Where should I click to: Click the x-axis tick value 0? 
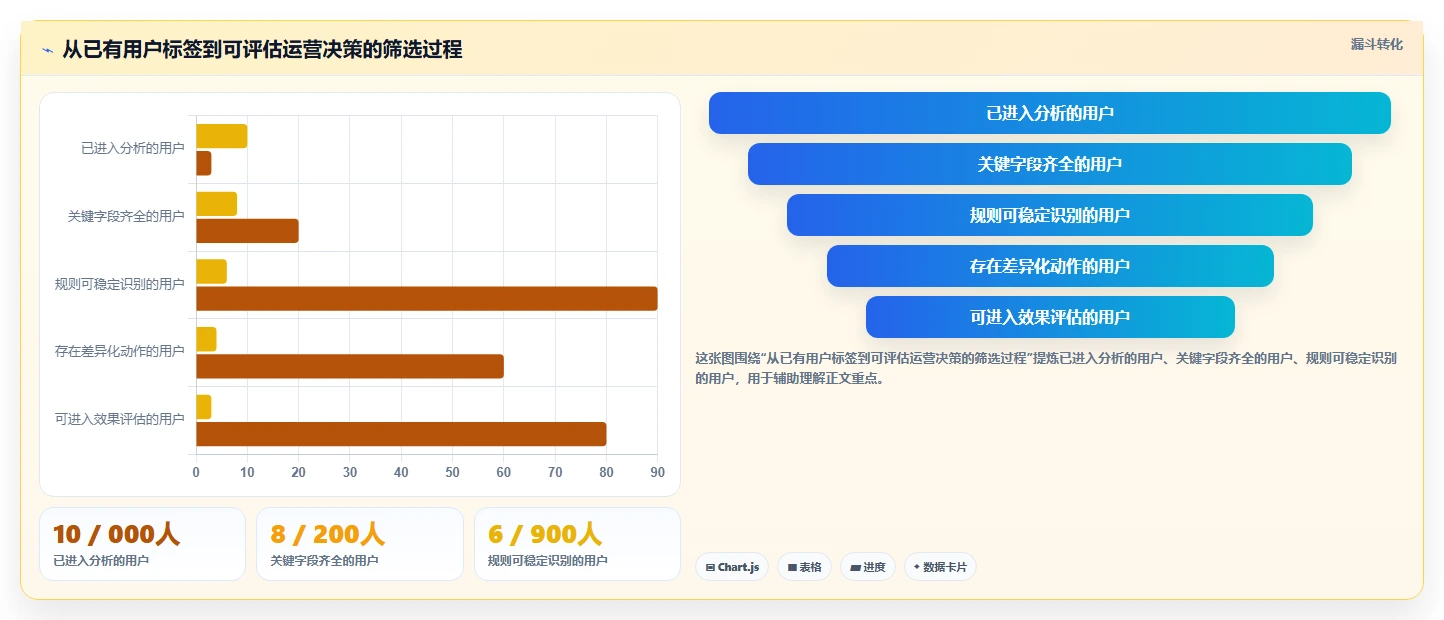click(x=196, y=472)
